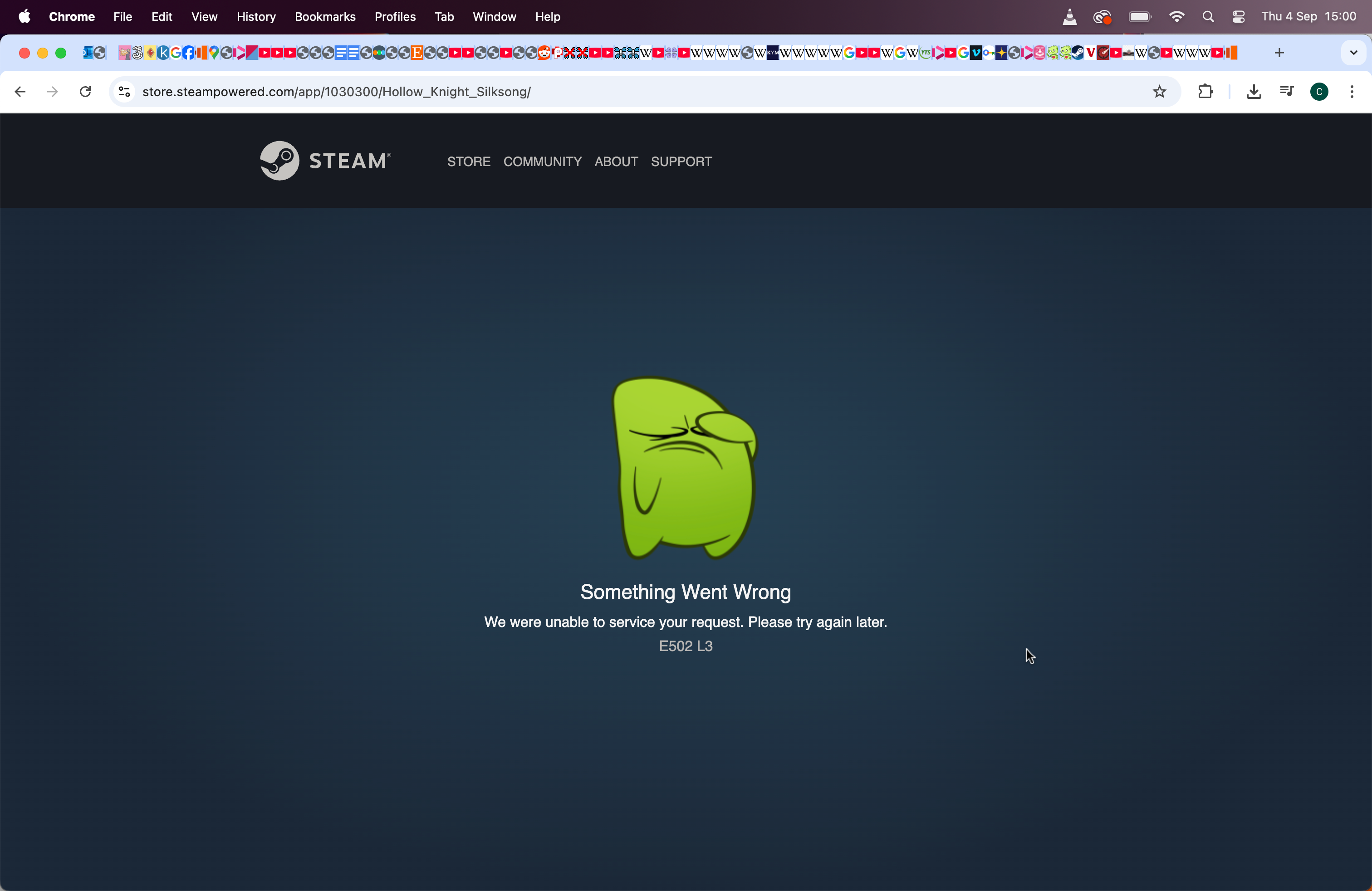Reload the Steam page
The image size is (1372, 891).
[x=85, y=92]
